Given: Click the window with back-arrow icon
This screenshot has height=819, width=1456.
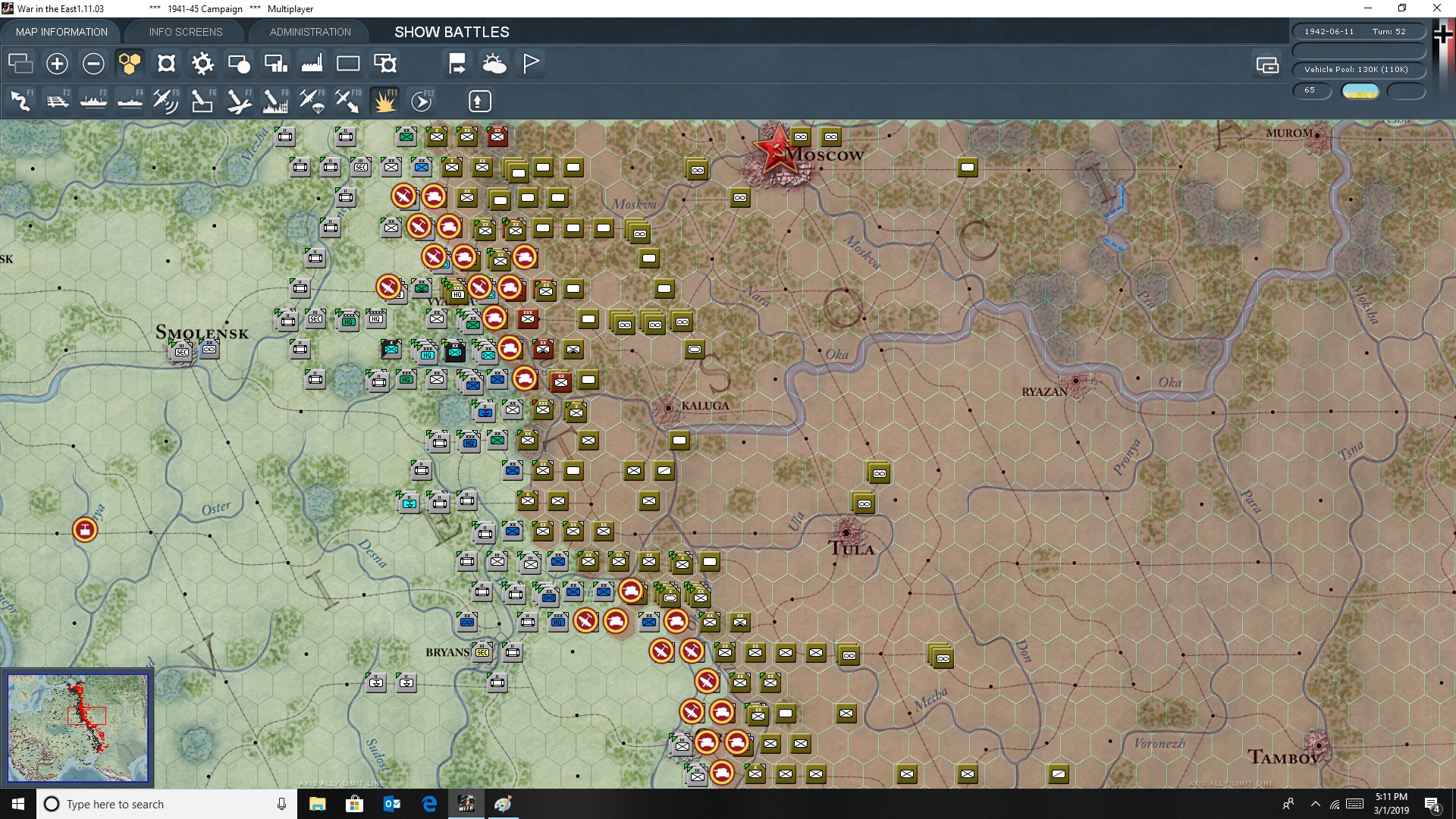Looking at the screenshot, I should click(1267, 65).
